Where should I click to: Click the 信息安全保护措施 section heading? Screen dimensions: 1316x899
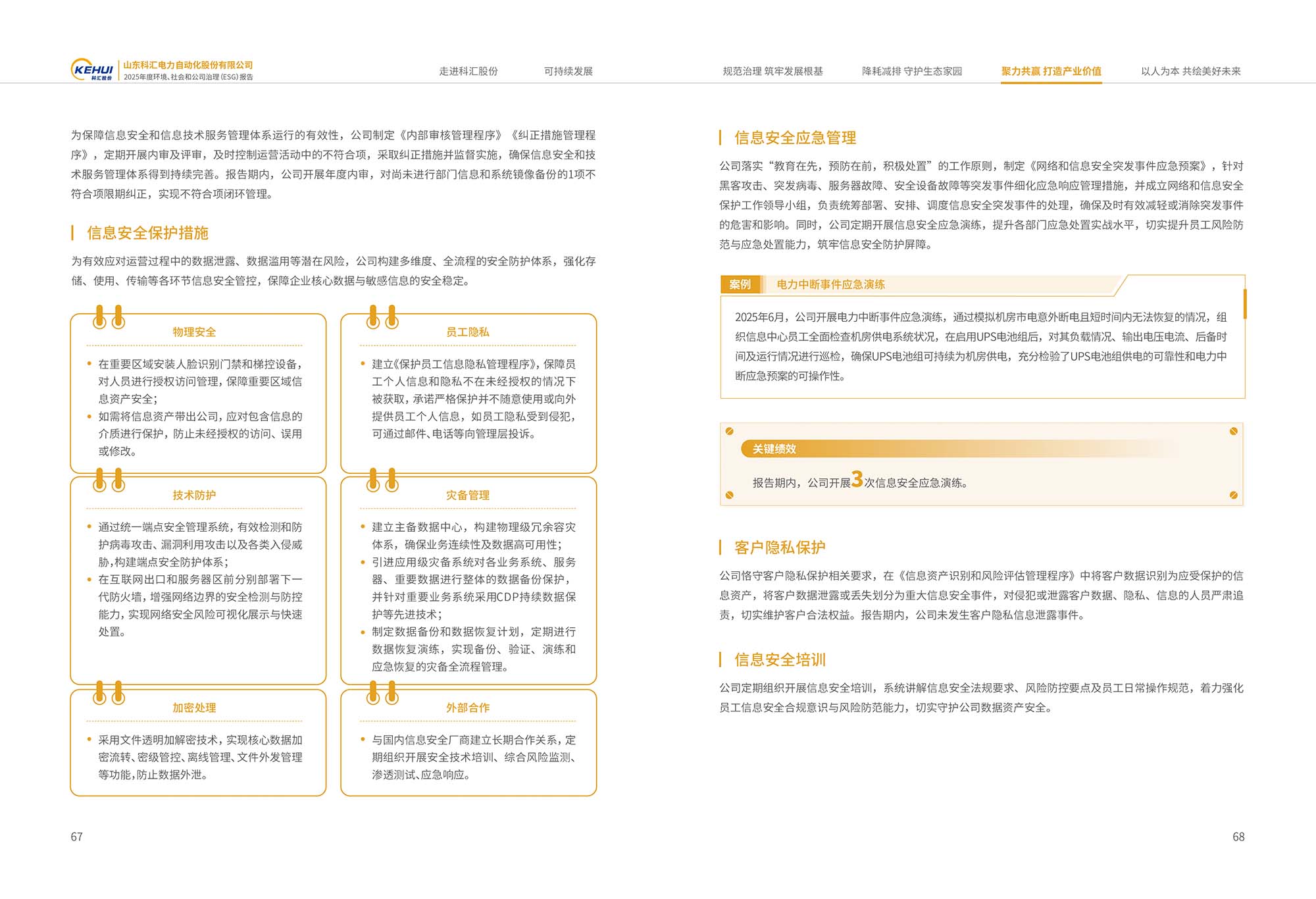click(x=147, y=233)
